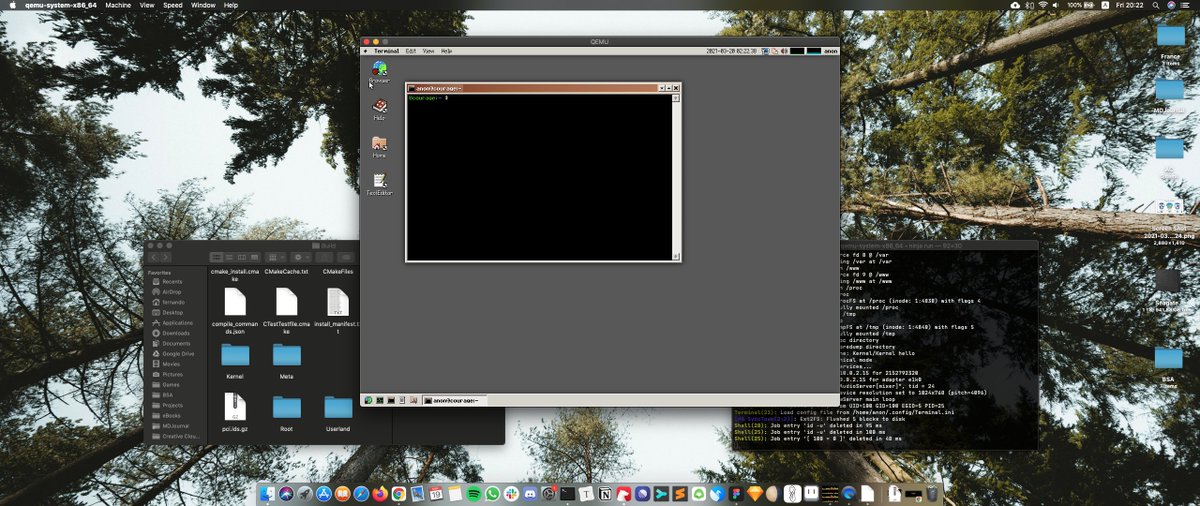Select install_manifest.txt file in Finder
This screenshot has width=1200, height=506.
pyautogui.click(x=338, y=302)
